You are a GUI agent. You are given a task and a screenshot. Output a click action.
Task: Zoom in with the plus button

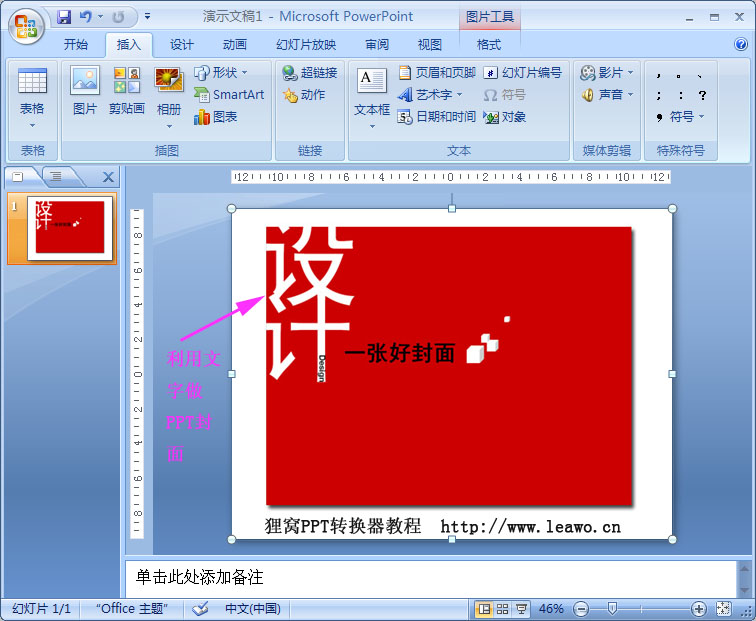pos(699,609)
